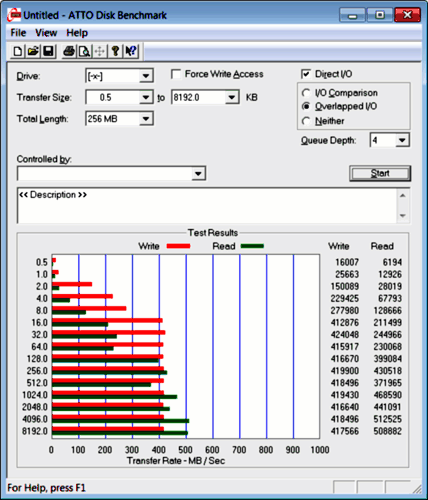Image resolution: width=428 pixels, height=500 pixels.
Task: Click the red Write legend swatch
Action: (x=178, y=246)
